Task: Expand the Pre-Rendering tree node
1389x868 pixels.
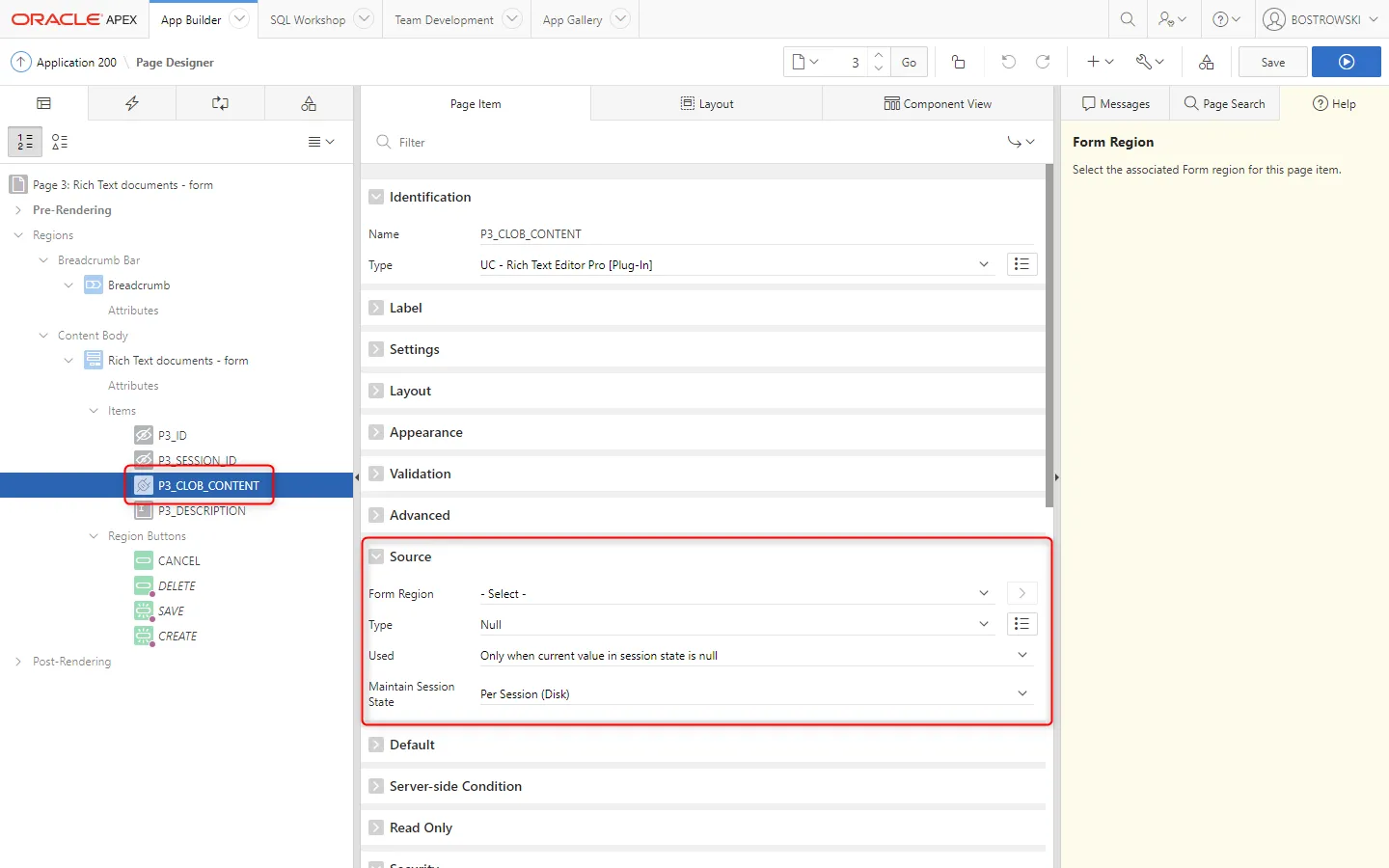Action: tap(18, 210)
